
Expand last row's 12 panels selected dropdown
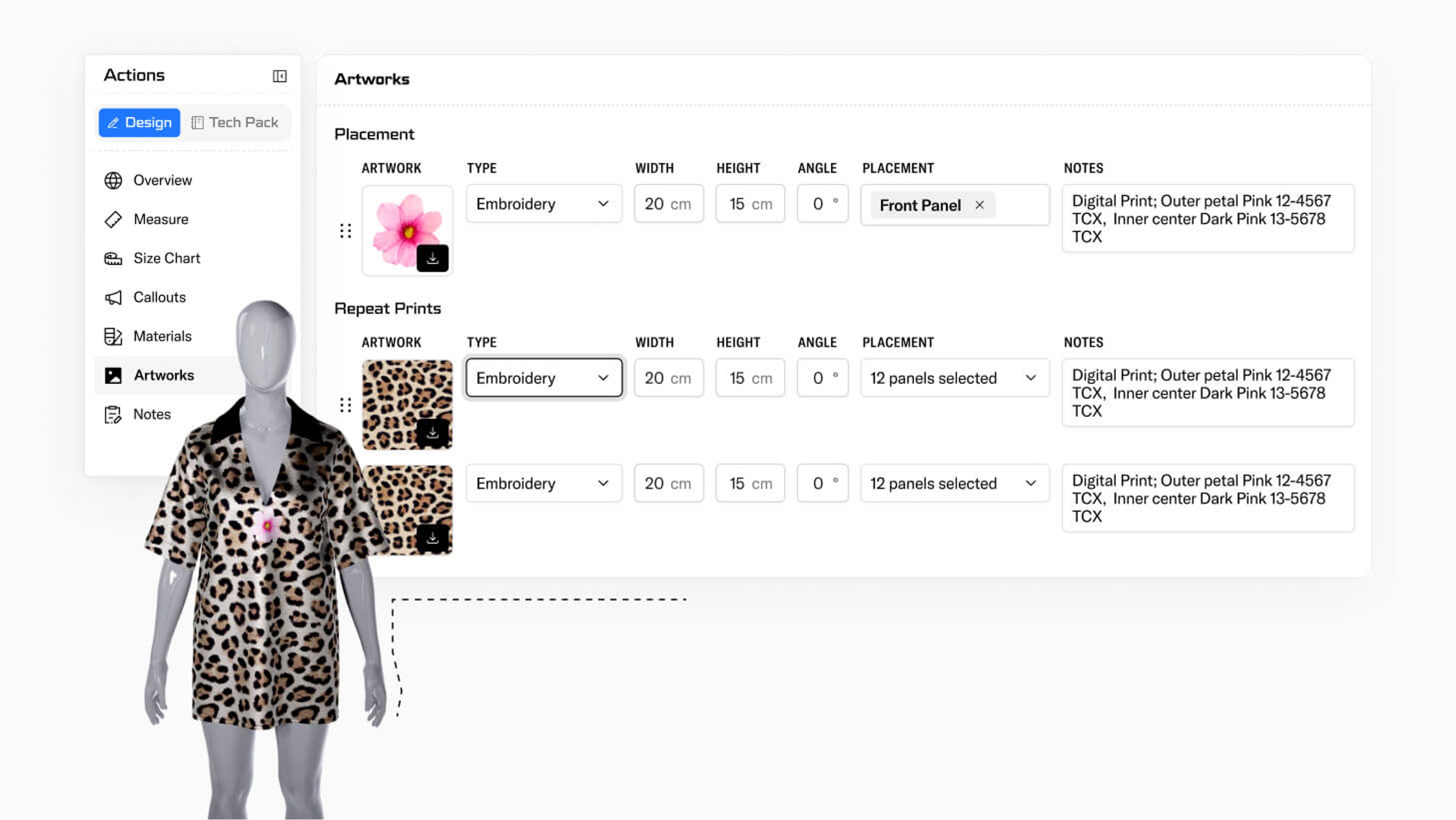tap(954, 484)
